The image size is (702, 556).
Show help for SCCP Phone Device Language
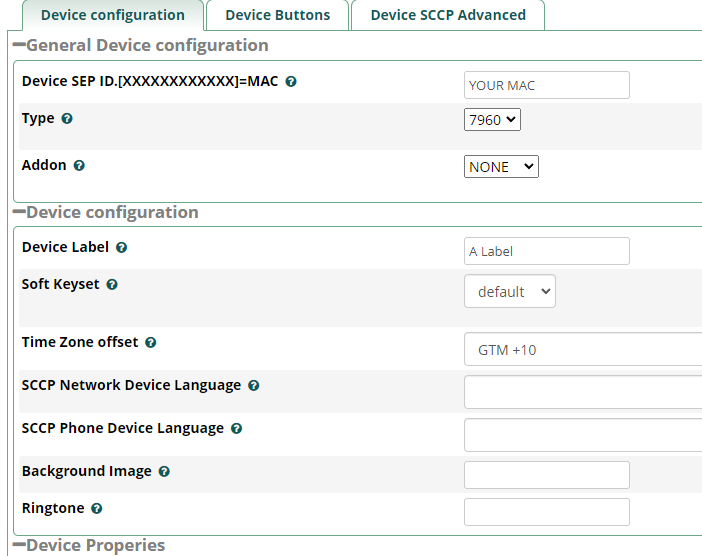236,428
